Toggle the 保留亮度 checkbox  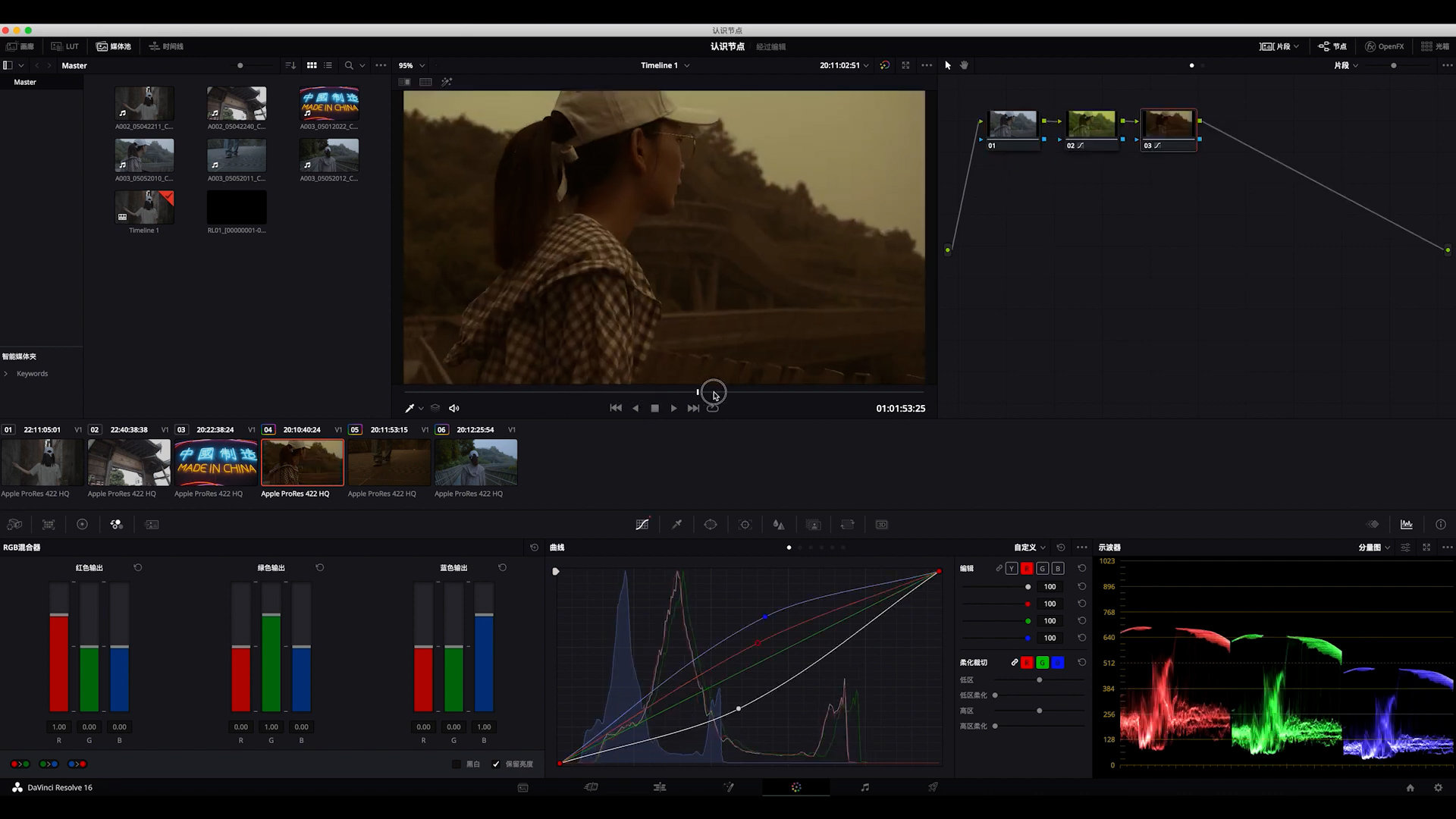[496, 764]
